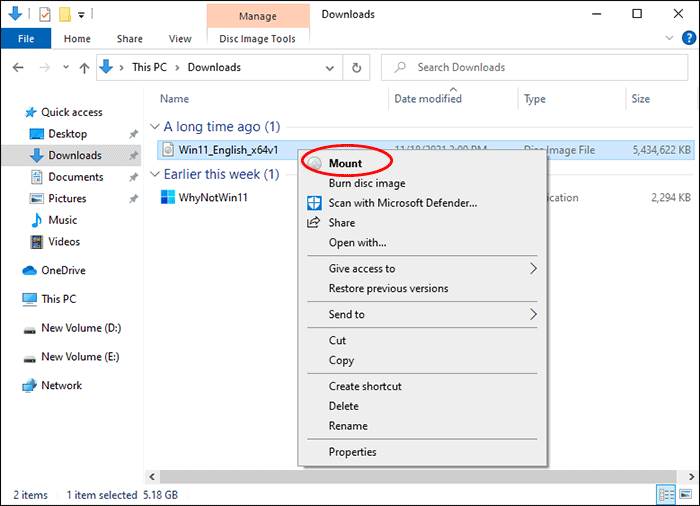Go up one folder level arrow
The width and height of the screenshot is (700, 506).
tap(84, 68)
